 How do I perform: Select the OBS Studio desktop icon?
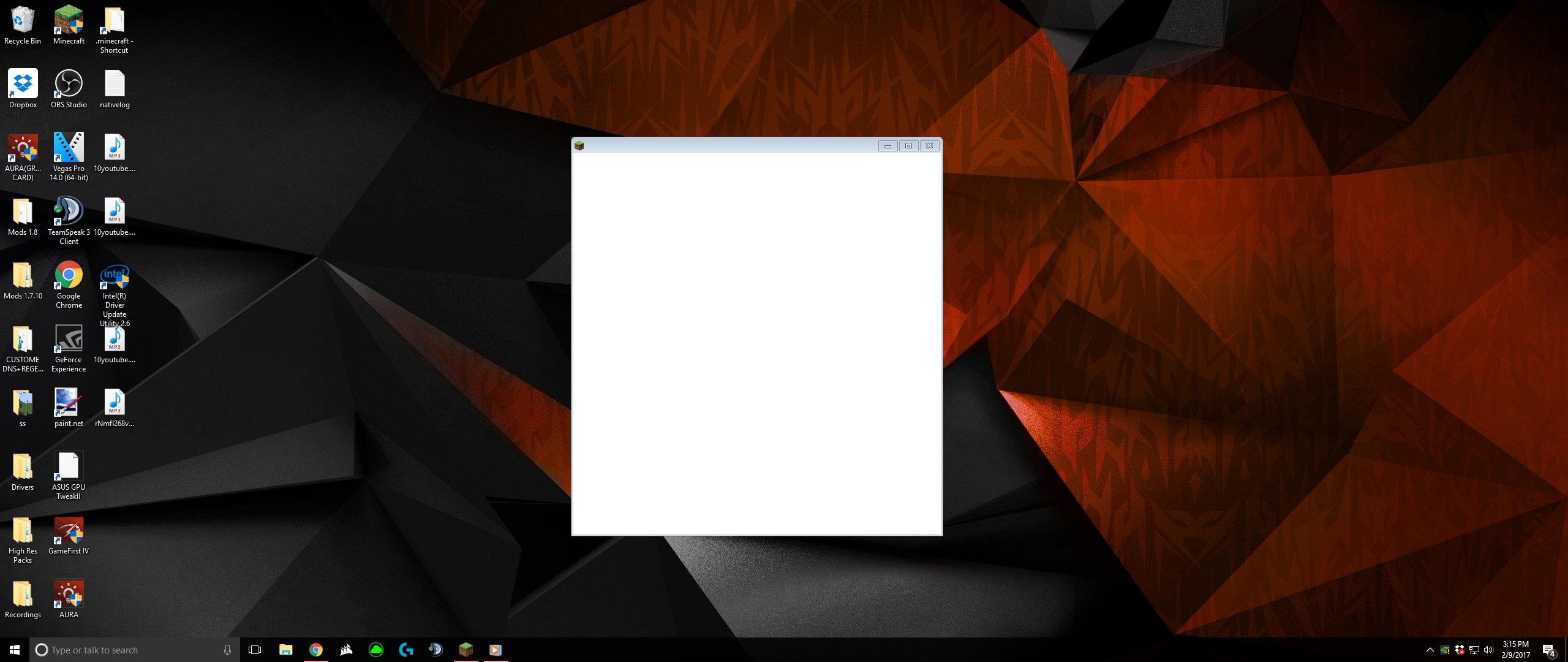point(69,85)
